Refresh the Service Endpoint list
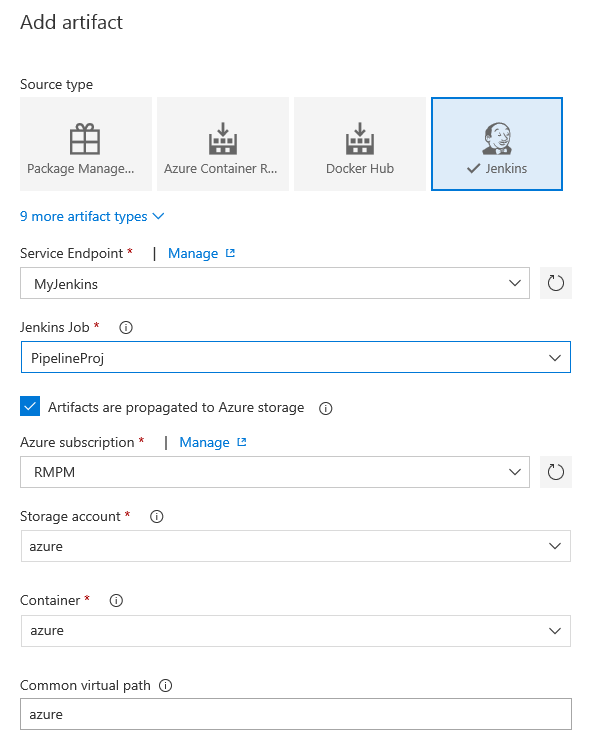This screenshot has height=744, width=595. tap(556, 283)
